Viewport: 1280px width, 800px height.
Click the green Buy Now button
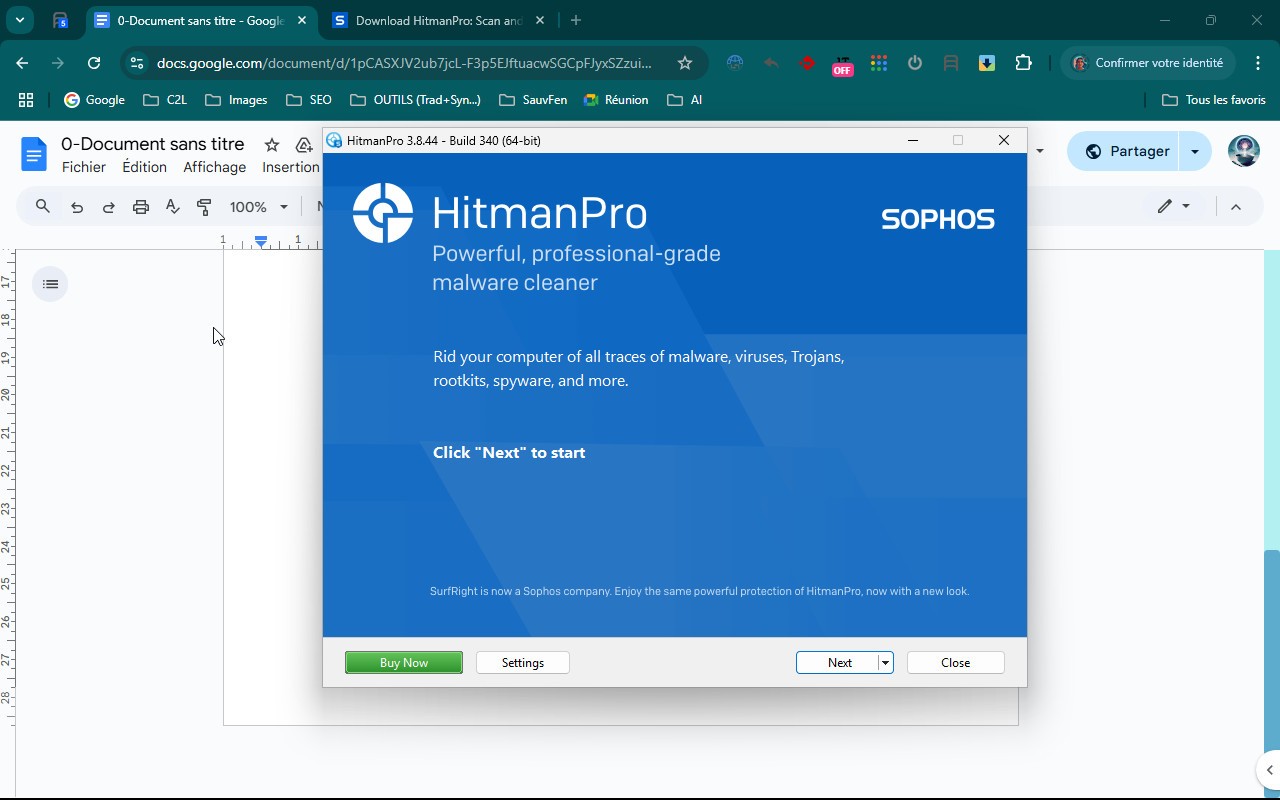click(x=403, y=662)
